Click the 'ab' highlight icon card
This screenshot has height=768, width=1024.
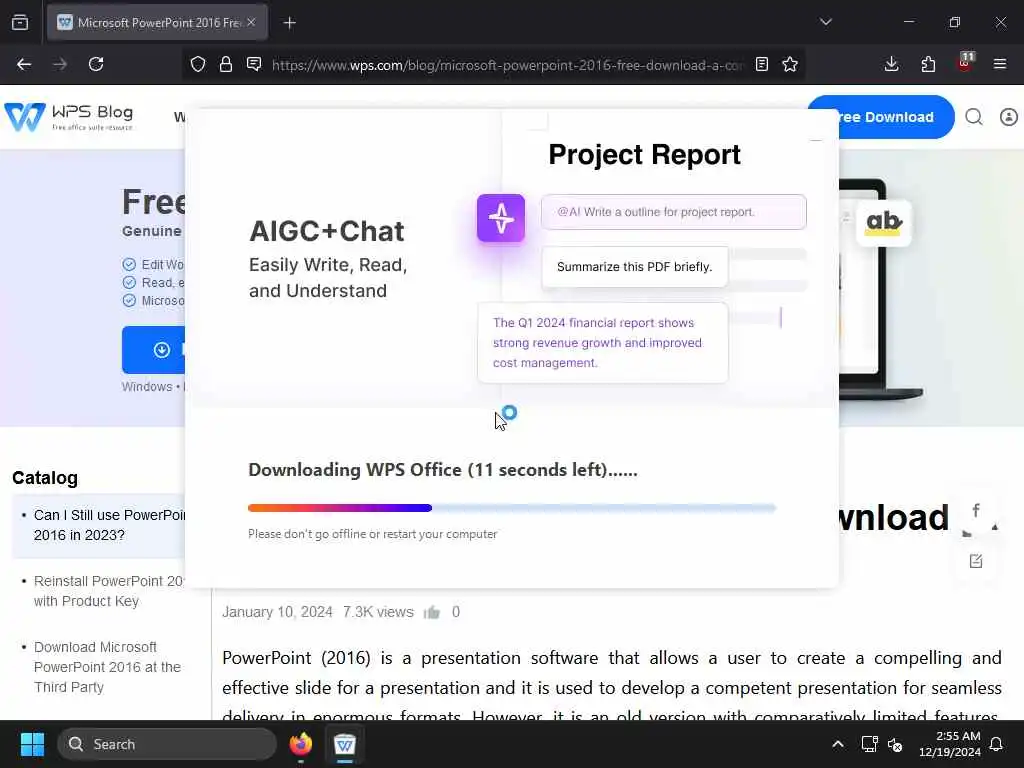tap(884, 223)
